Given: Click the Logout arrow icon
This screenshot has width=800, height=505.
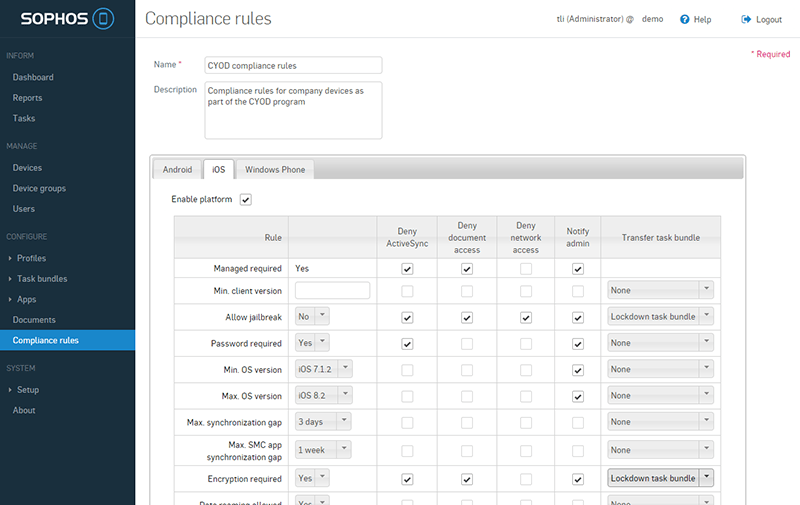Looking at the screenshot, I should 746,20.
